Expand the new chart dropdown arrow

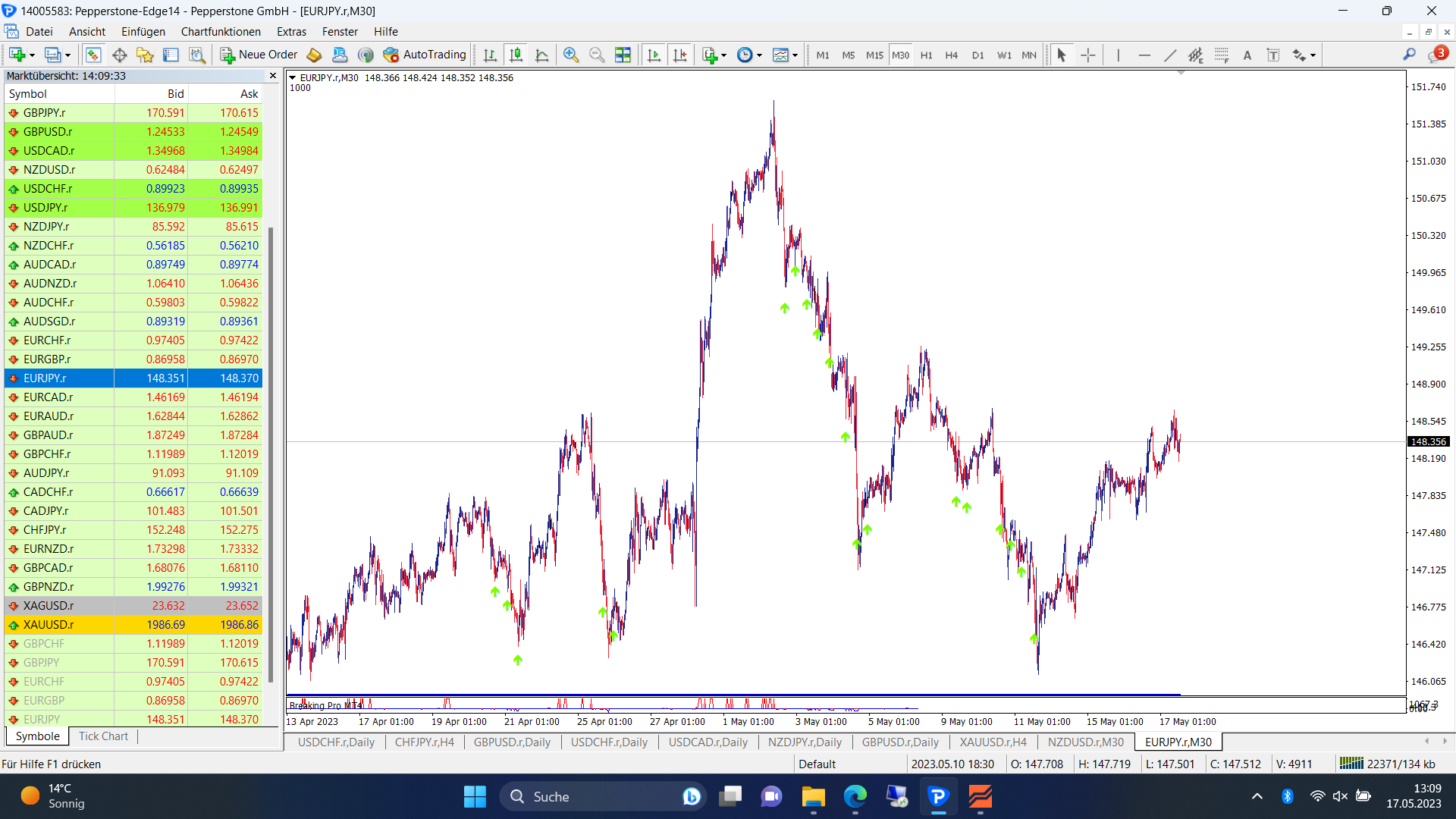[32, 55]
